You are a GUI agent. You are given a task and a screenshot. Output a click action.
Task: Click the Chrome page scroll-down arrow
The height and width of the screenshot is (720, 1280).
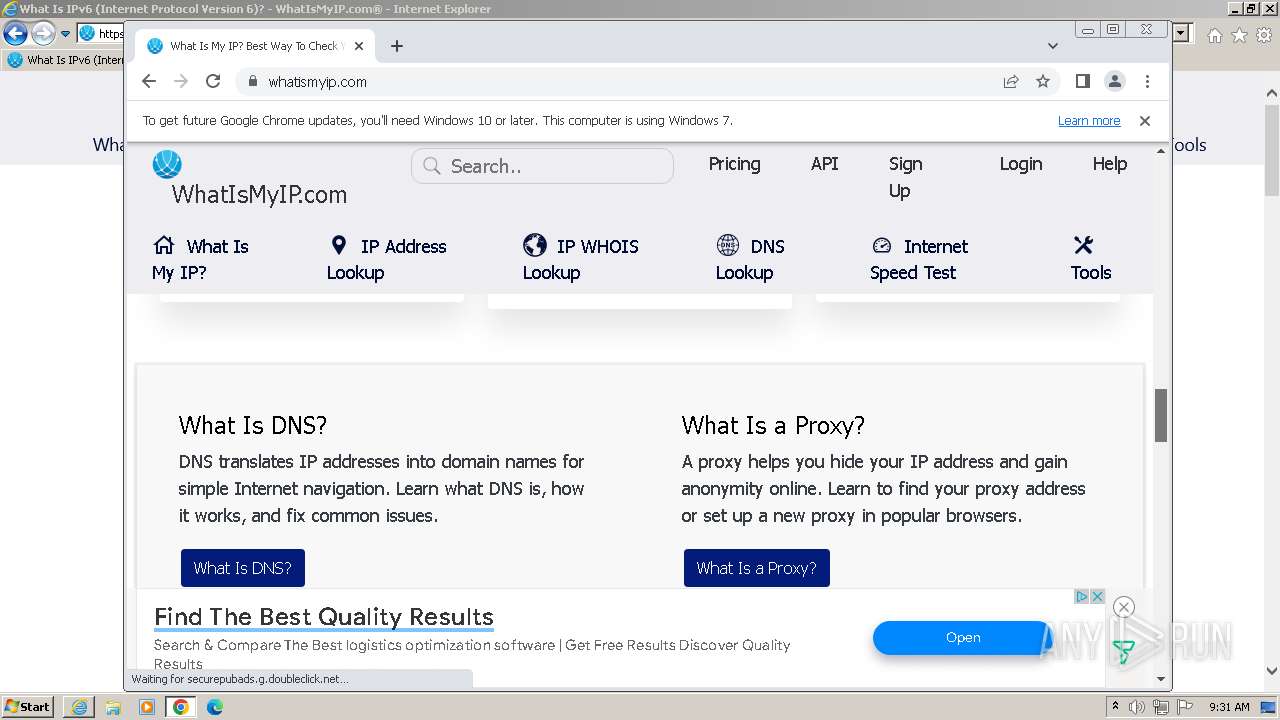pyautogui.click(x=1161, y=679)
